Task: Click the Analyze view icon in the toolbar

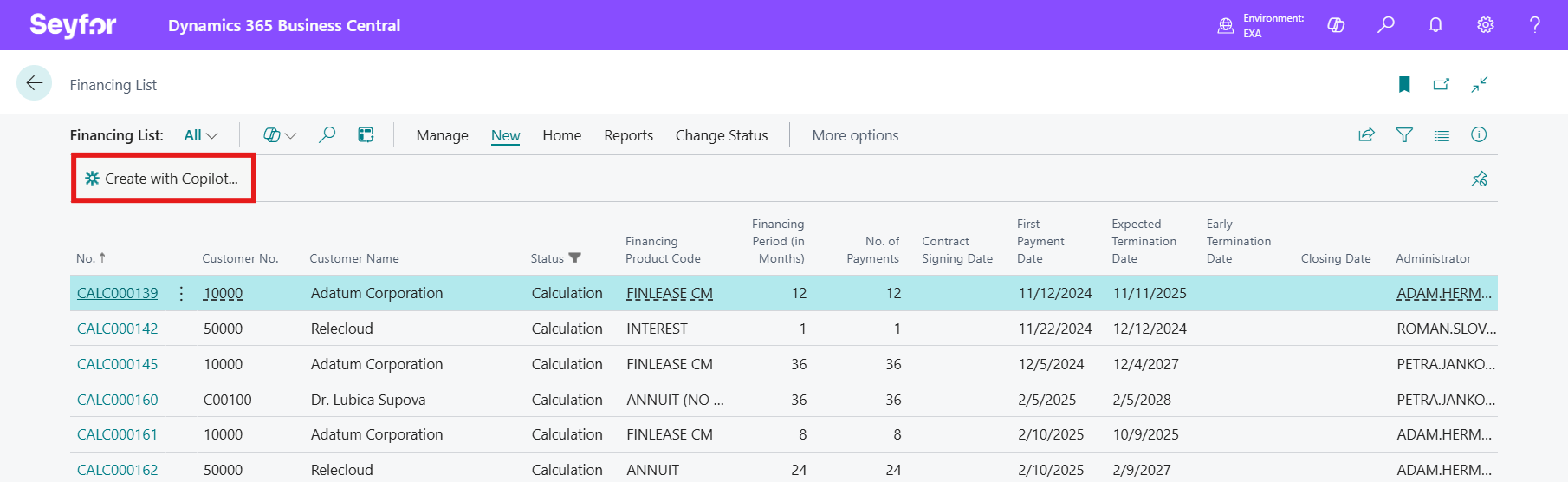Action: (366, 135)
